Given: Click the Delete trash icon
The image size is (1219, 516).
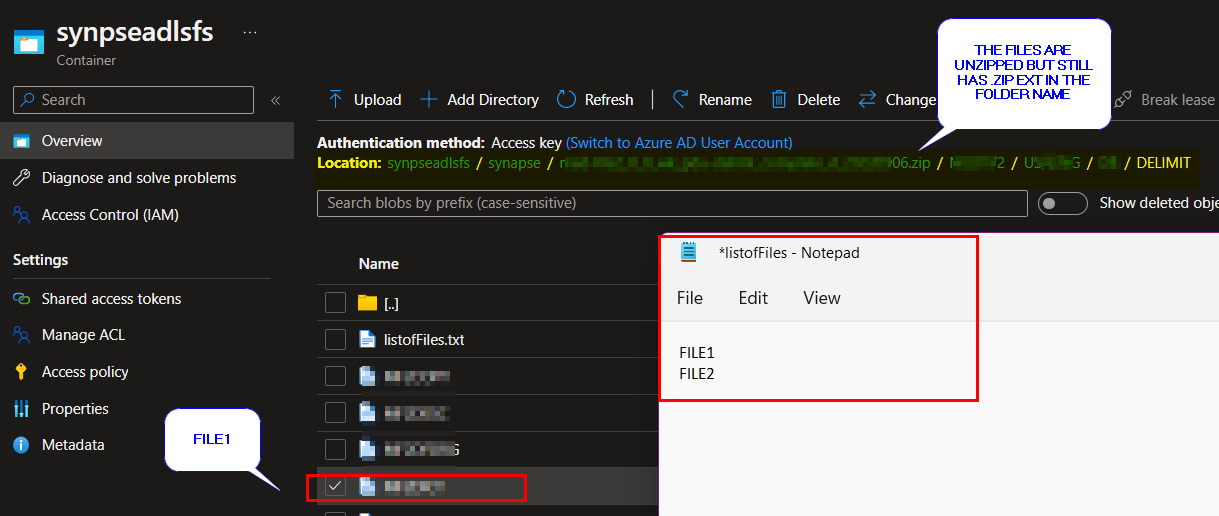Looking at the screenshot, I should pos(779,99).
